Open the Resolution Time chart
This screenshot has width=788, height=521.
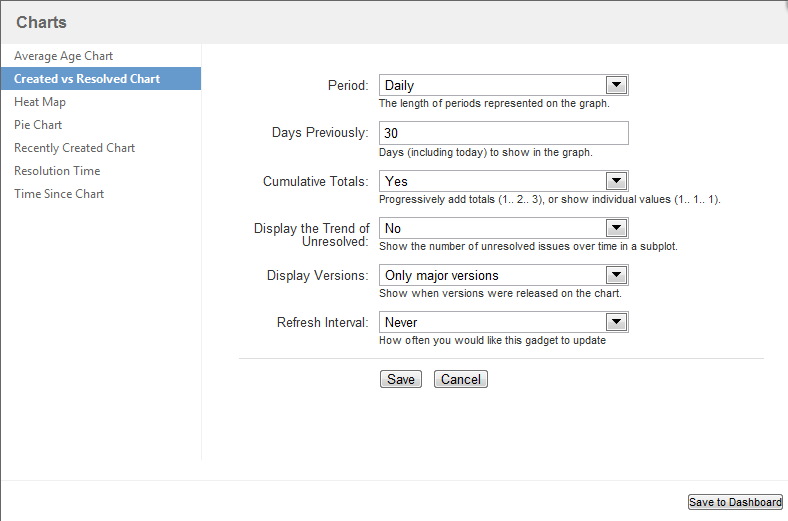point(57,171)
